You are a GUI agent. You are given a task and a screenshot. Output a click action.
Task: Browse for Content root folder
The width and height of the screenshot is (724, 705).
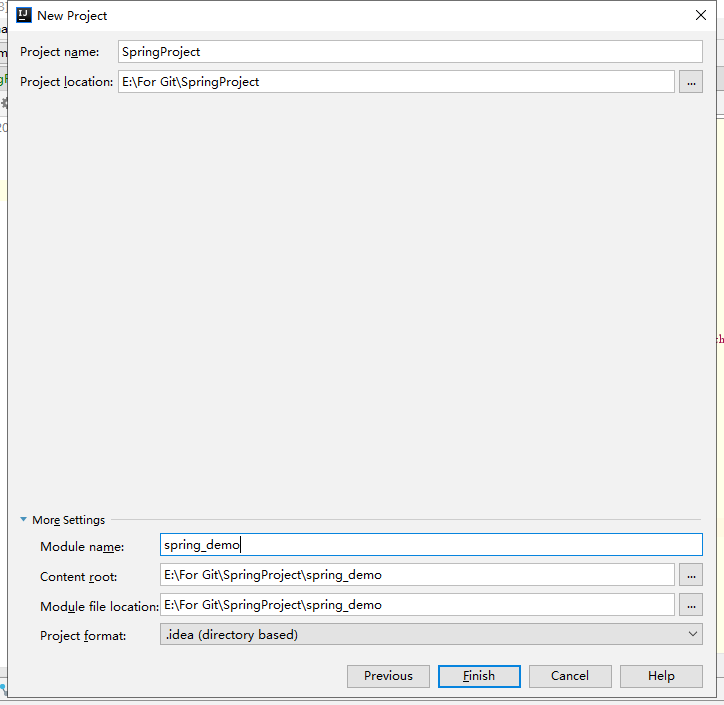[691, 575]
